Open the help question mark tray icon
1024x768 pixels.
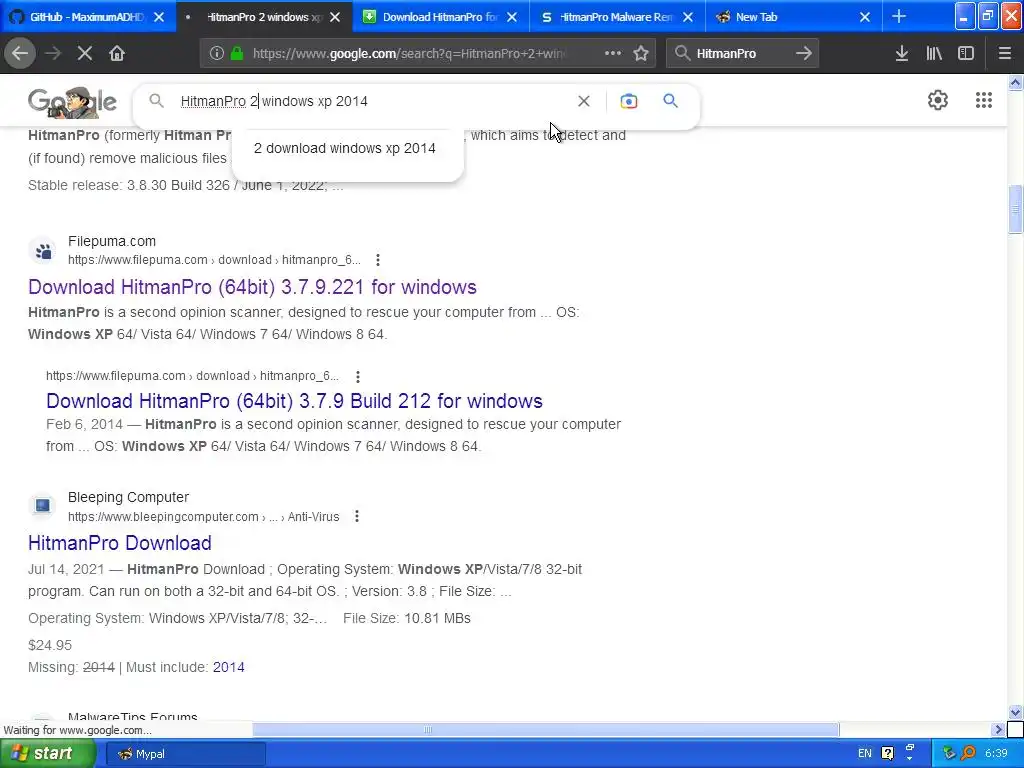pyautogui.click(x=888, y=754)
